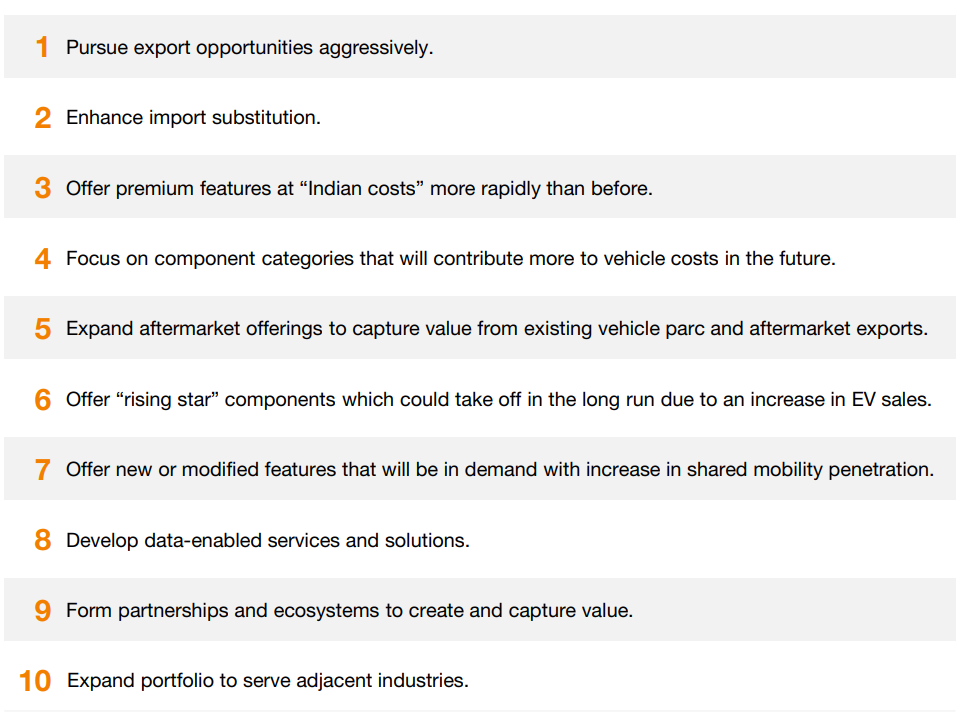Click the component categories vehicle costs line
The width and height of the screenshot is (961, 717).
[450, 259]
